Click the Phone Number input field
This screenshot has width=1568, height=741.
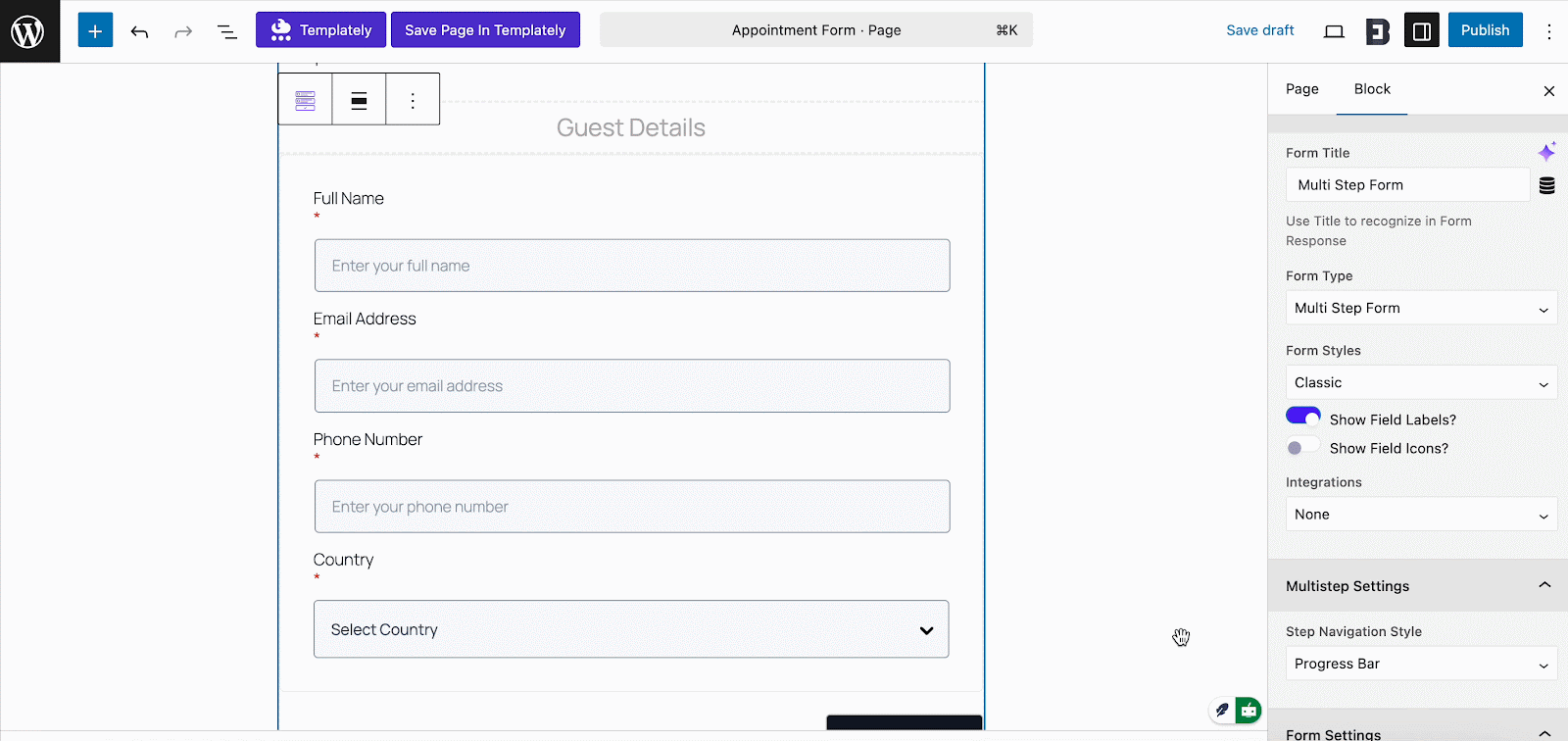click(632, 507)
